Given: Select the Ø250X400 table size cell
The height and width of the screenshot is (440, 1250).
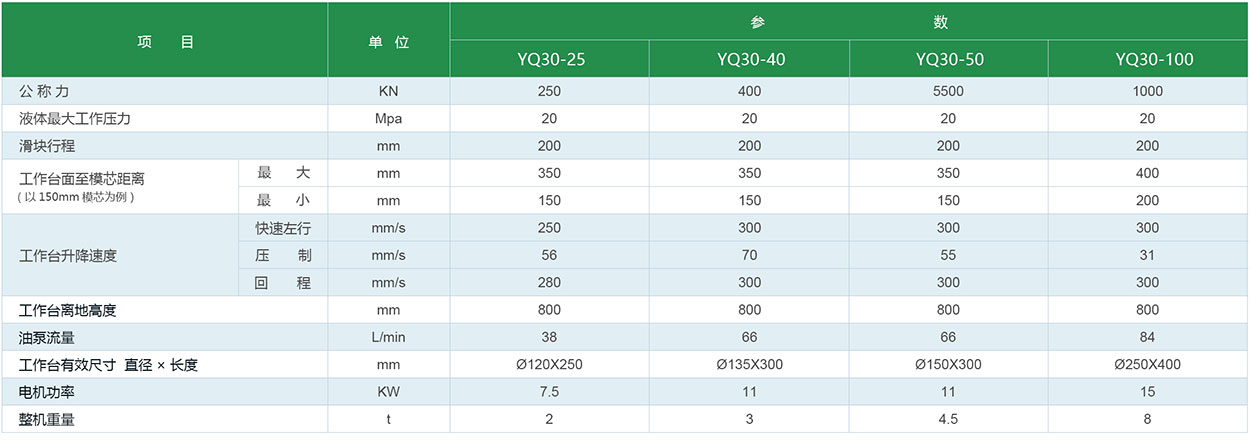Looking at the screenshot, I should [x=1148, y=365].
